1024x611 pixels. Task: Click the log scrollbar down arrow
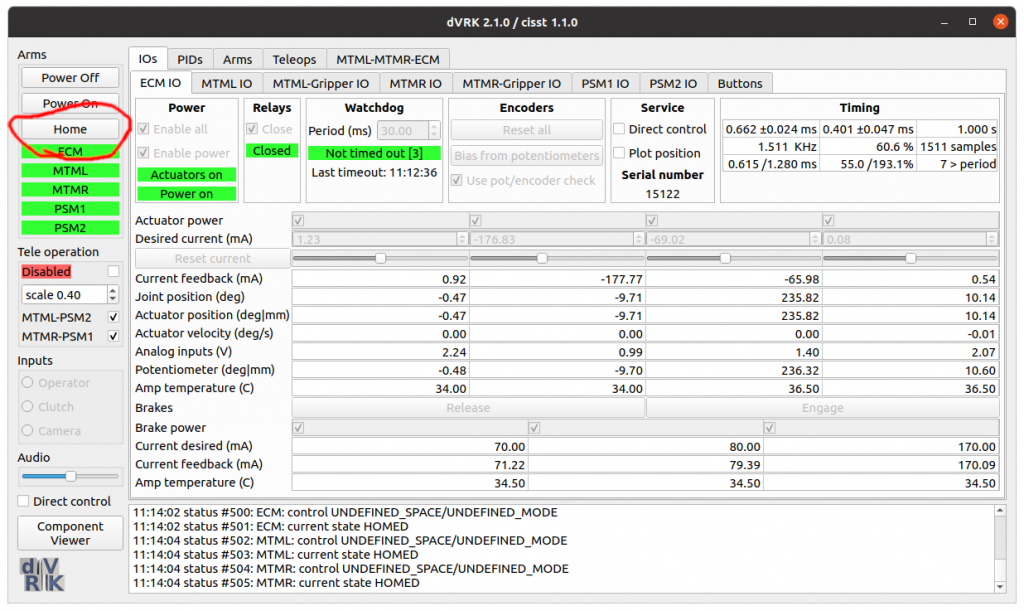[1000, 586]
